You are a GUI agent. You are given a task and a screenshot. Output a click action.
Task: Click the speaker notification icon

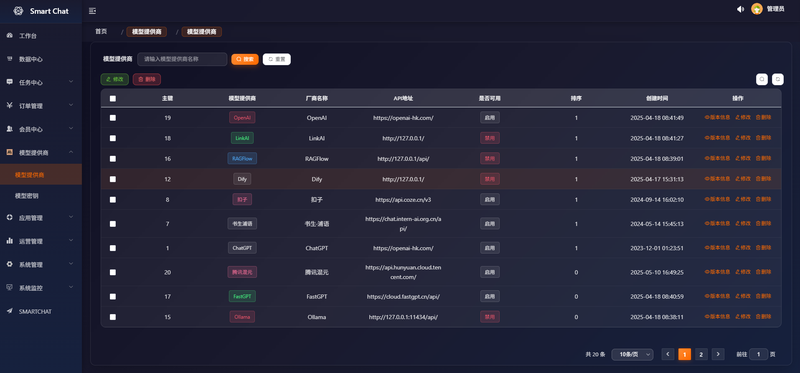(740, 9)
